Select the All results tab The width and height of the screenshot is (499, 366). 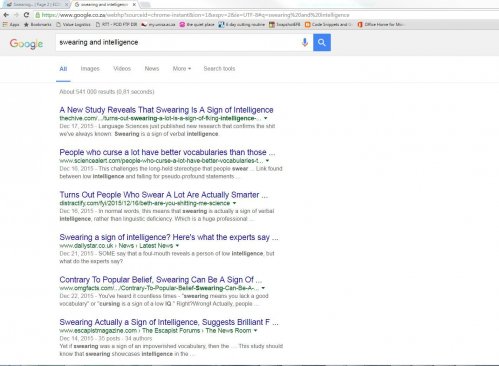click(x=63, y=69)
